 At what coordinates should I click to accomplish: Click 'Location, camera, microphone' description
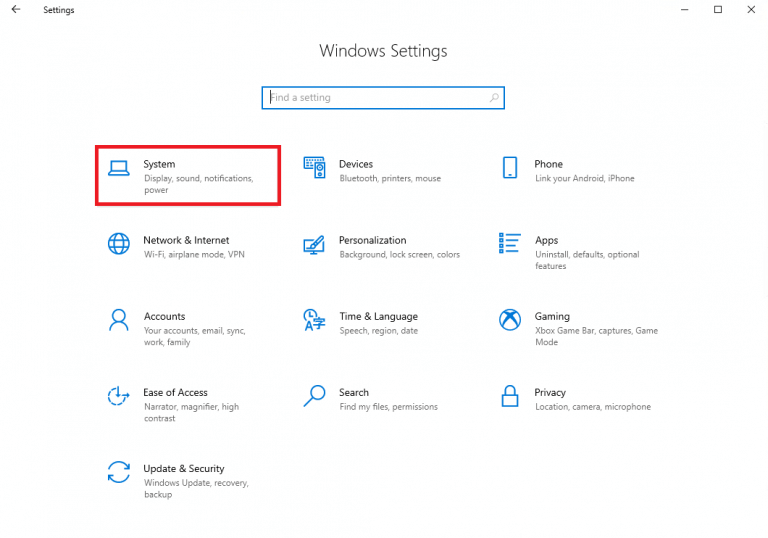(593, 407)
